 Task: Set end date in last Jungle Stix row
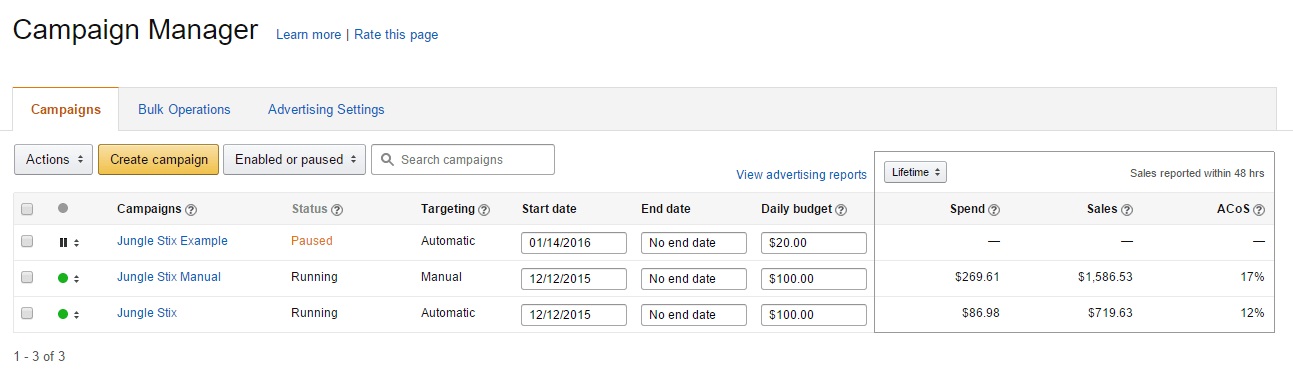(694, 315)
